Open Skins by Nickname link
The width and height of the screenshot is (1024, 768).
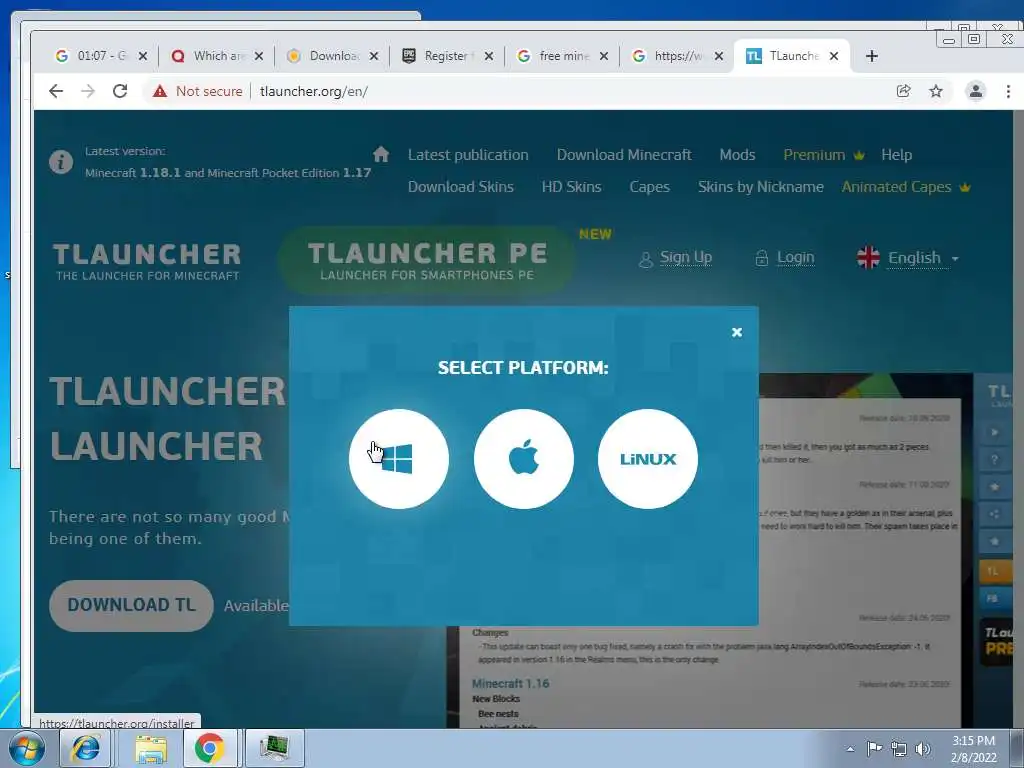[760, 187]
